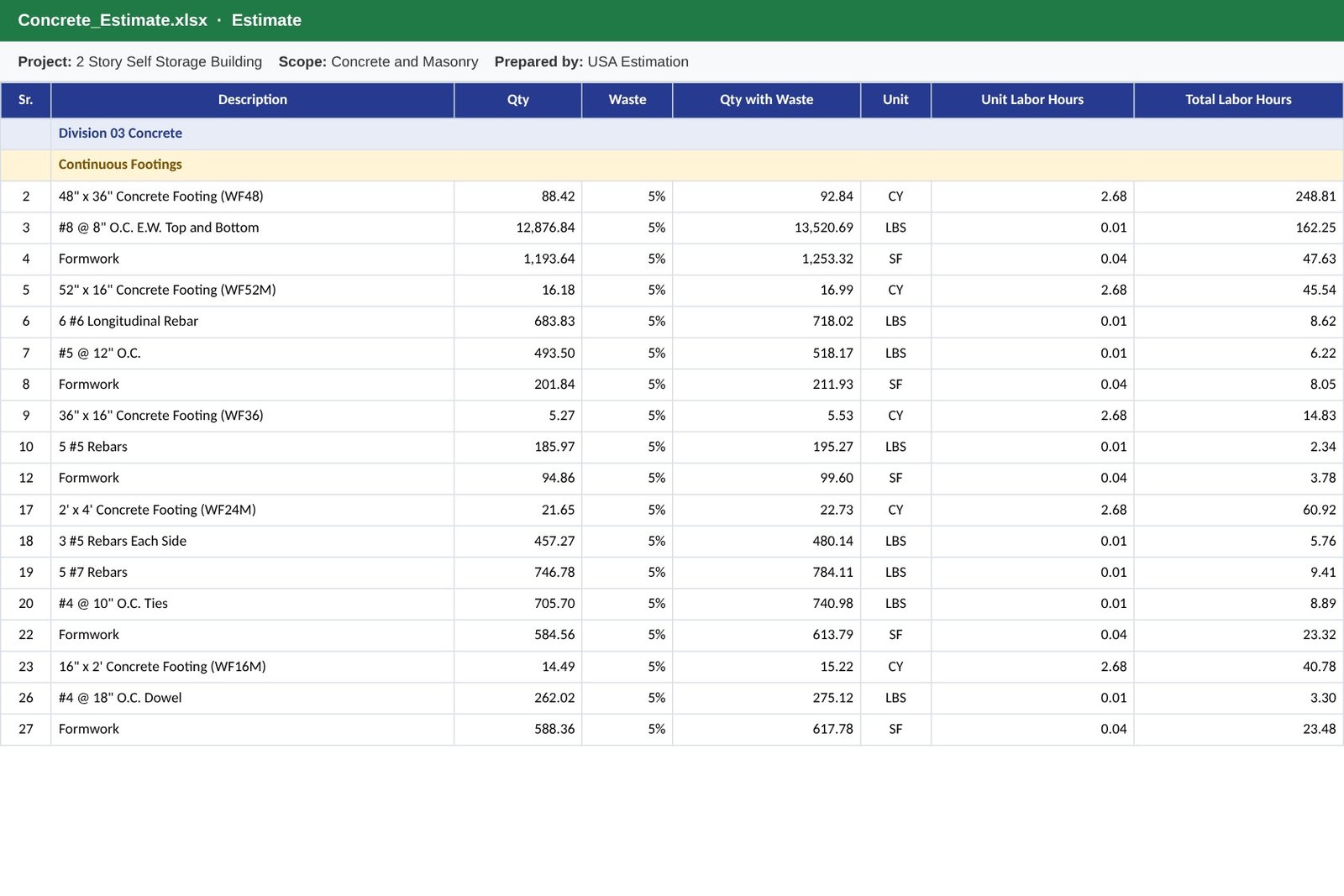Select the Unit Labor Hours header
This screenshot has height=896, width=1344.
pos(1032,100)
